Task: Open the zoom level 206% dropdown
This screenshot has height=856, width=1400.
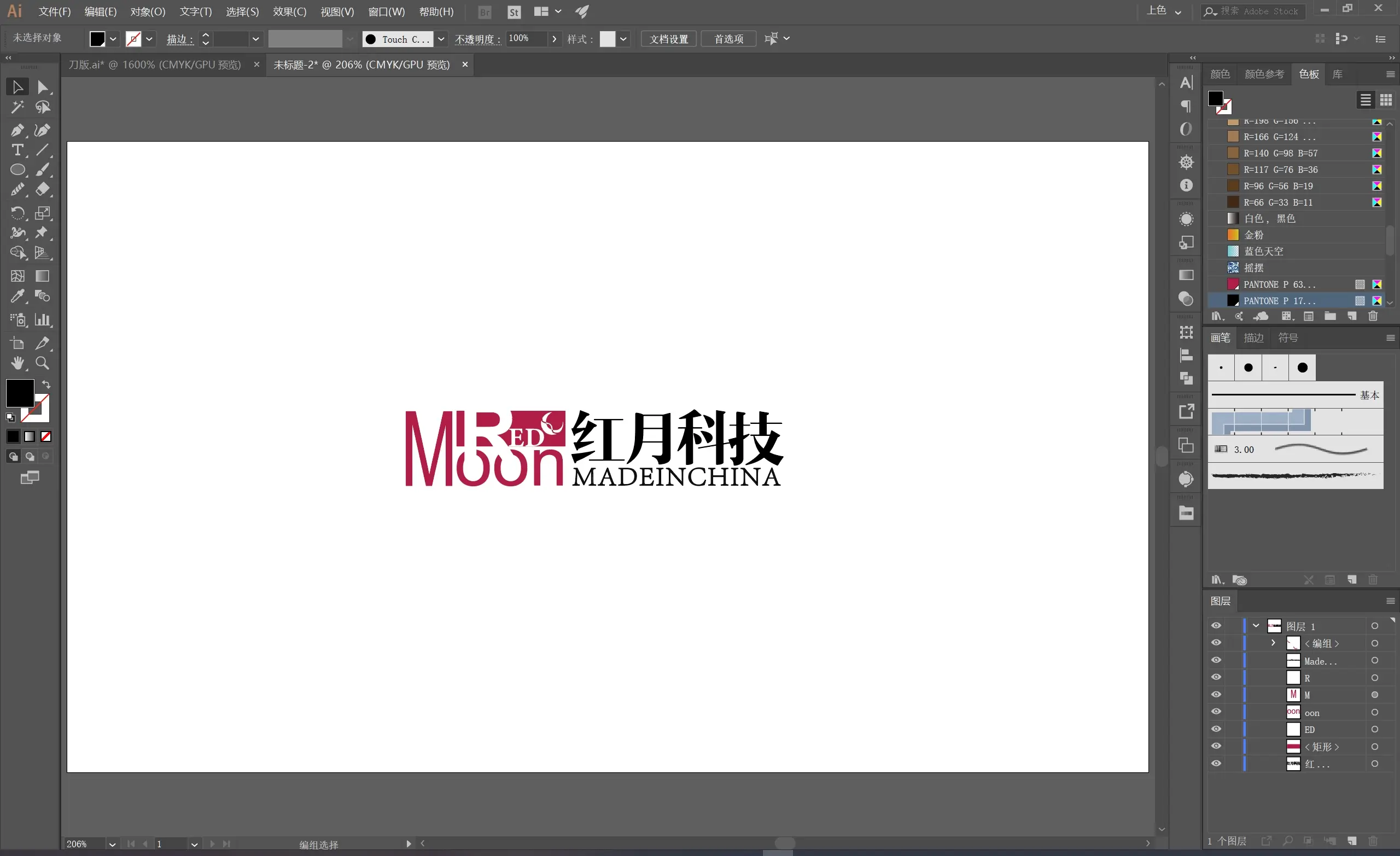Action: click(112, 844)
